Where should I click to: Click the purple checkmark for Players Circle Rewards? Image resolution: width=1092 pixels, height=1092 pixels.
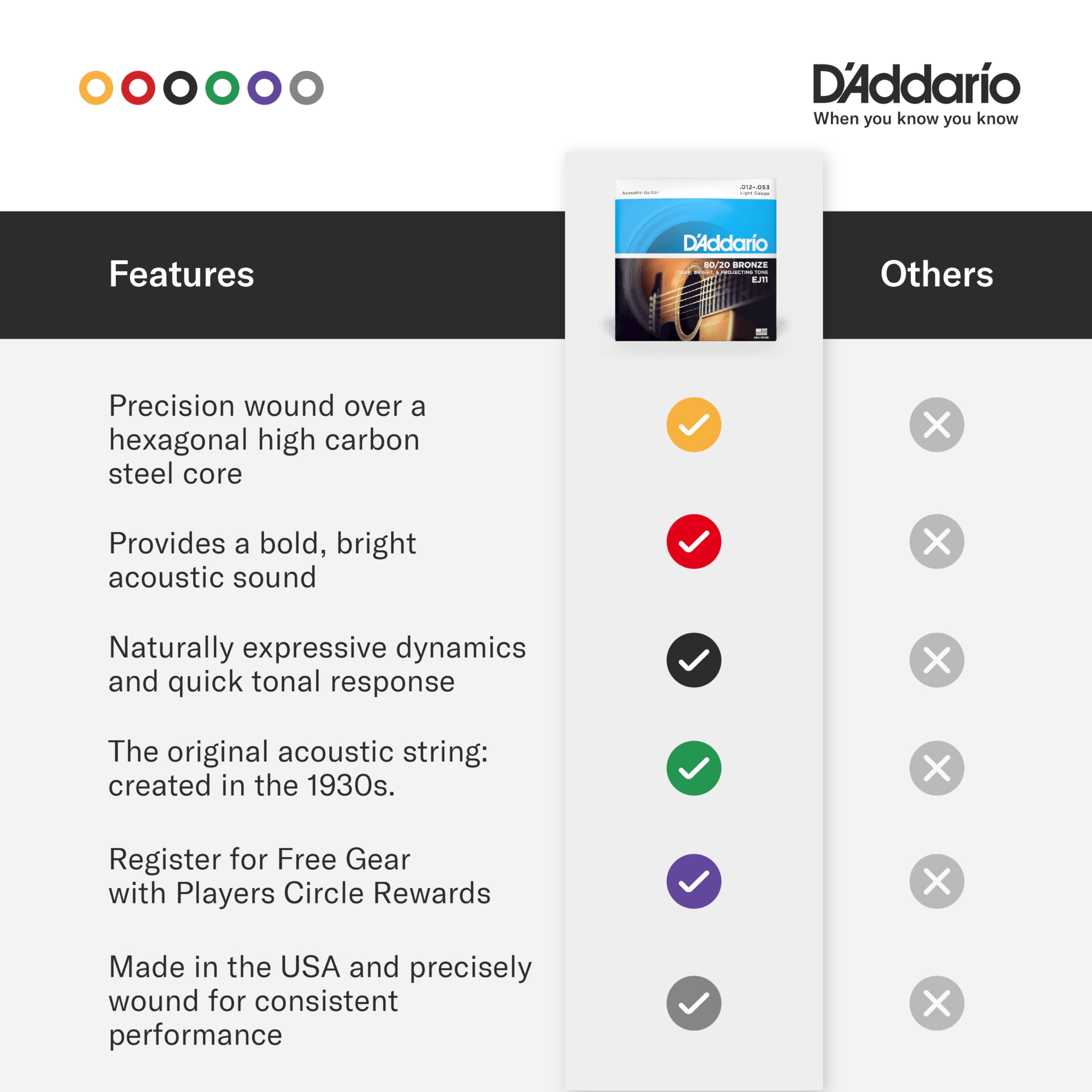(694, 881)
